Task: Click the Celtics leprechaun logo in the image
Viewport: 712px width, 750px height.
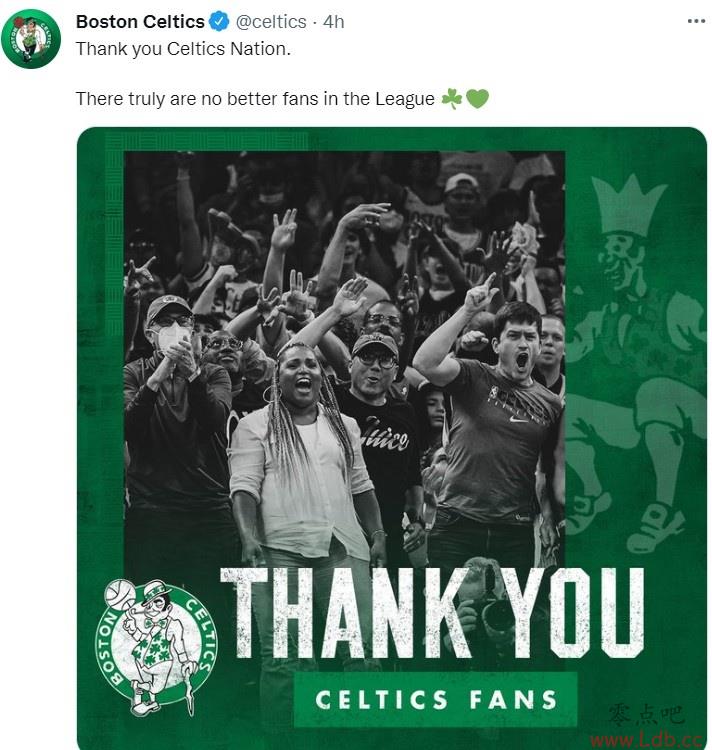Action: [x=155, y=647]
